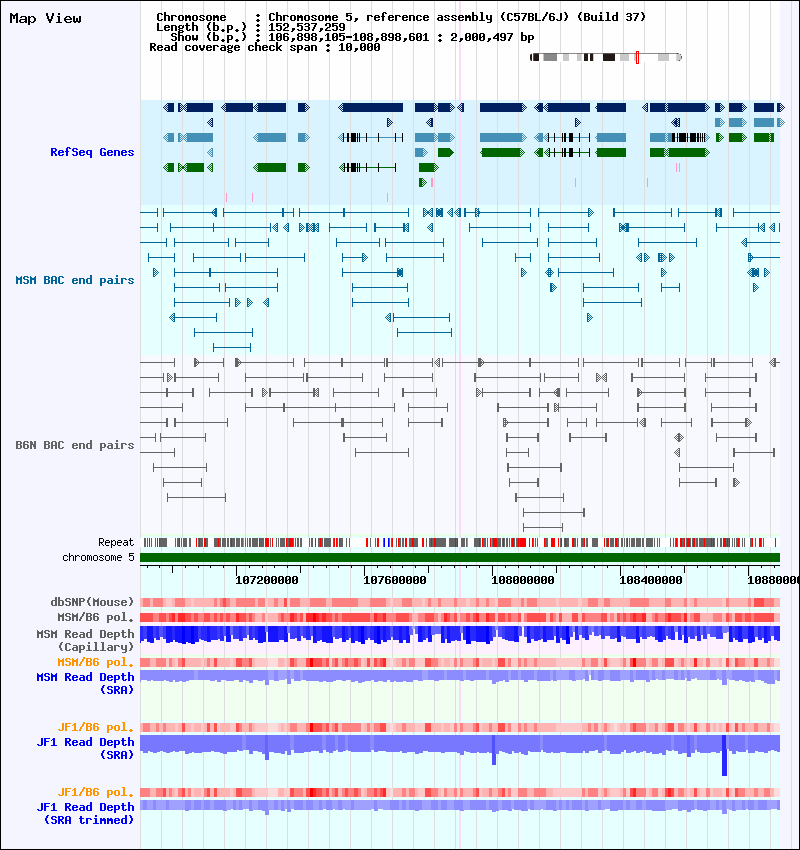Click the shown range 106,898,105-108,898,601 text

(349, 37)
